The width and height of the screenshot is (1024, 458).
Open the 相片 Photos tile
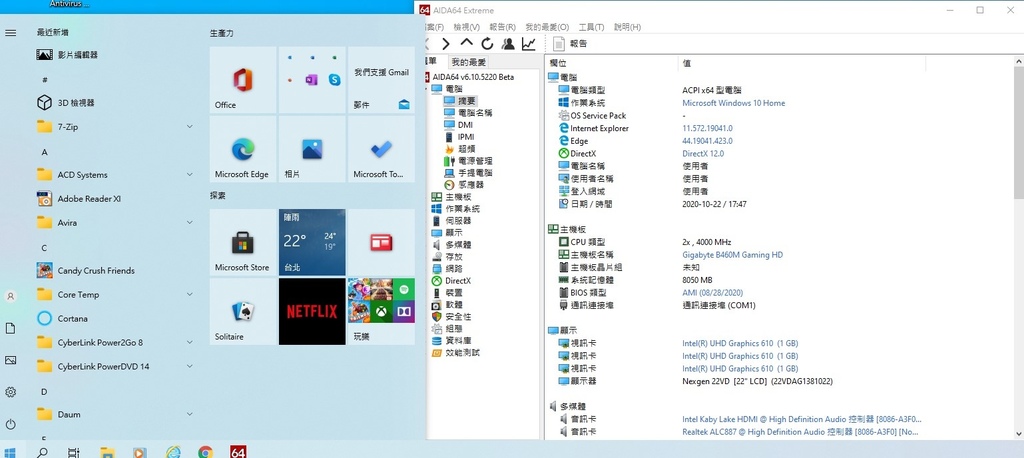click(x=312, y=150)
